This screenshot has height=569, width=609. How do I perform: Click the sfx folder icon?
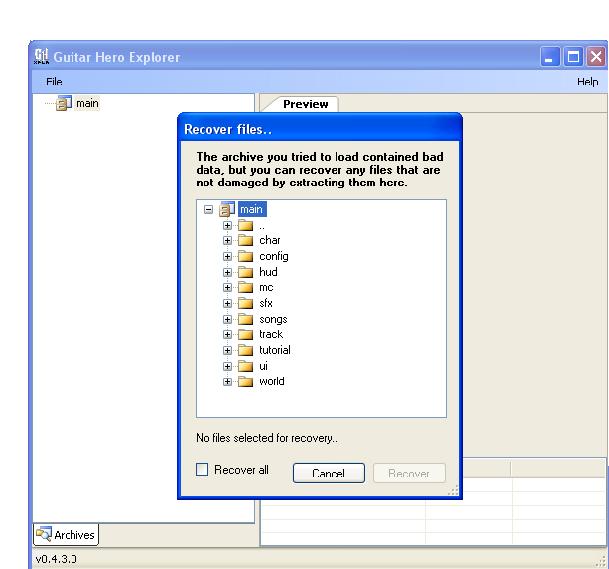(245, 303)
